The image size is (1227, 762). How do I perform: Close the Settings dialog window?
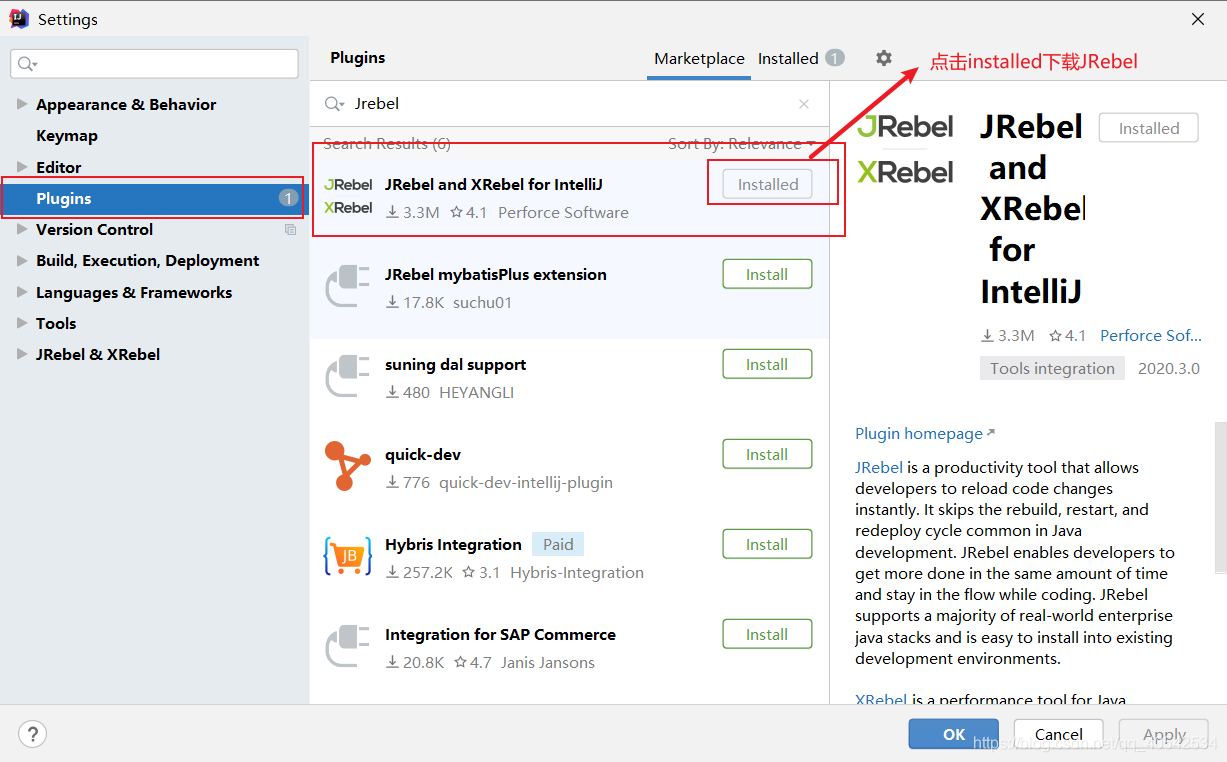pos(1198,19)
